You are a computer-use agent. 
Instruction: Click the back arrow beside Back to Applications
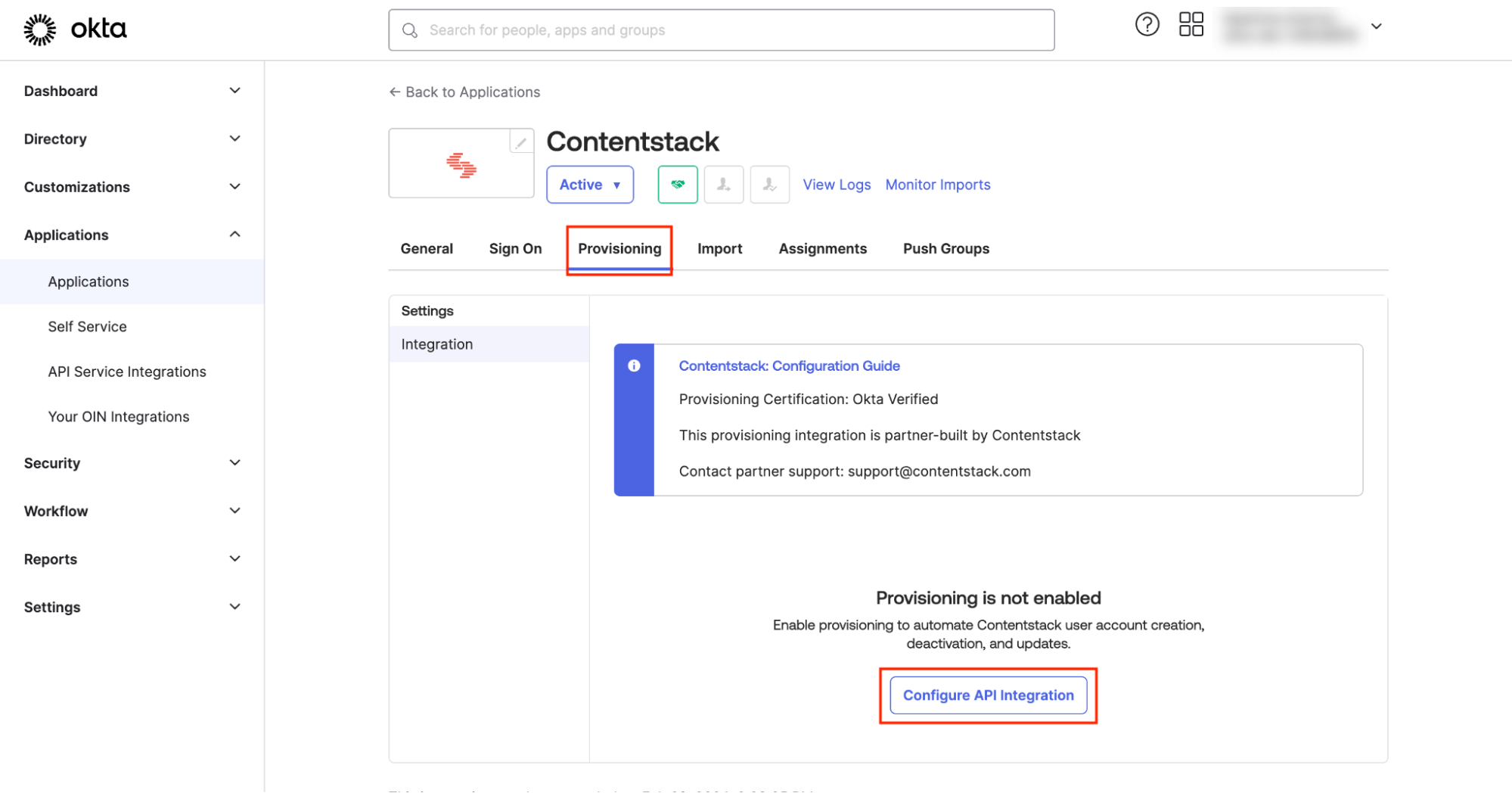tap(394, 92)
